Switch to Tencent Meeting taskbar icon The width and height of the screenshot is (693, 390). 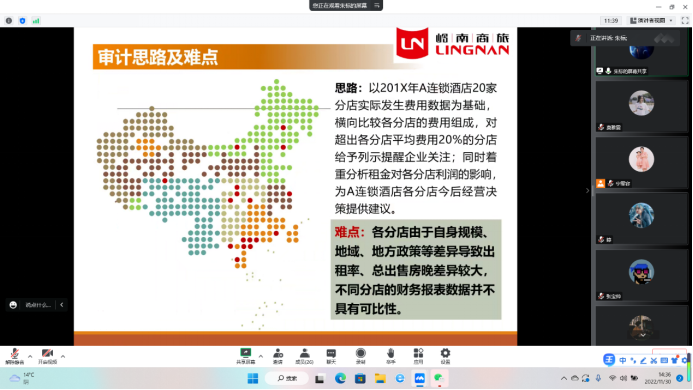[419, 379]
